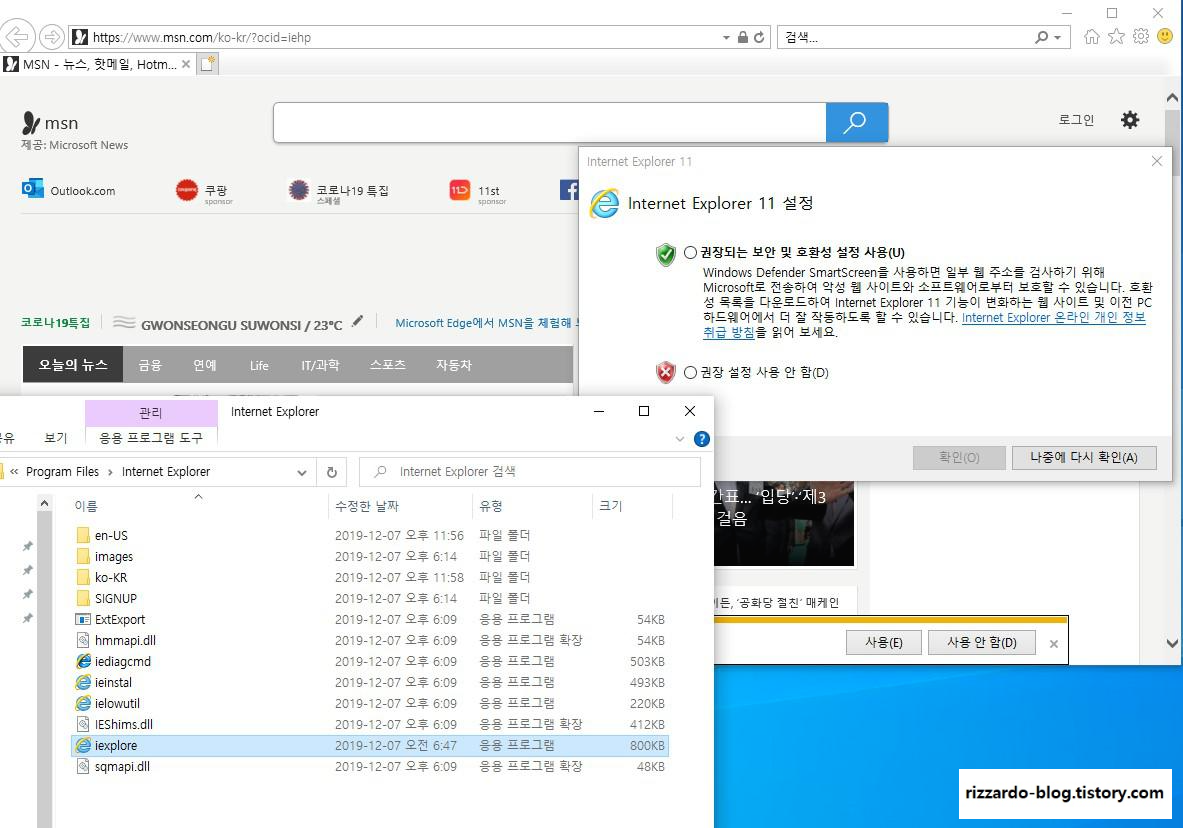Click the msn logo
Viewport: 1183px width, 828px height.
pos(50,122)
